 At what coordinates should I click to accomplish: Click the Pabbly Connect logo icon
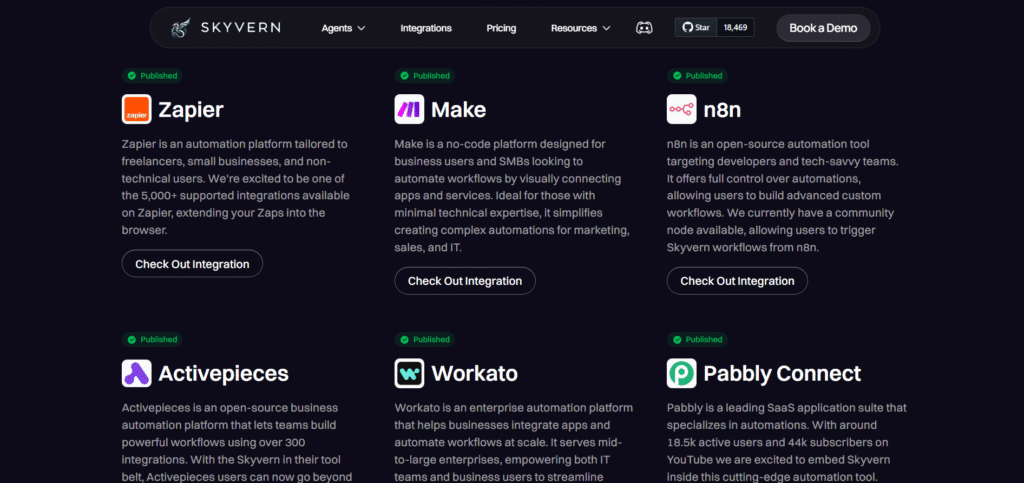pos(681,373)
